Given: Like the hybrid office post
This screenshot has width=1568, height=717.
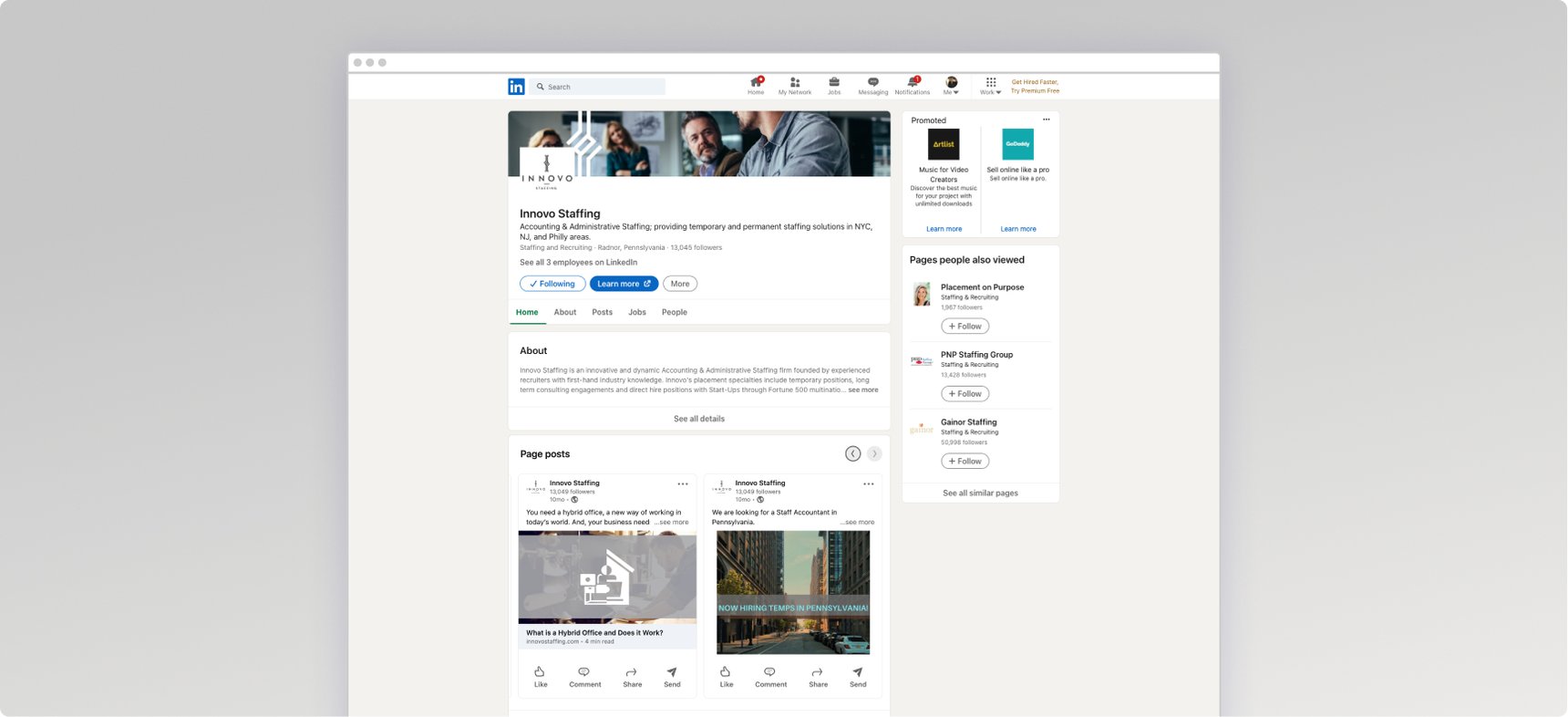Looking at the screenshot, I should tap(541, 677).
